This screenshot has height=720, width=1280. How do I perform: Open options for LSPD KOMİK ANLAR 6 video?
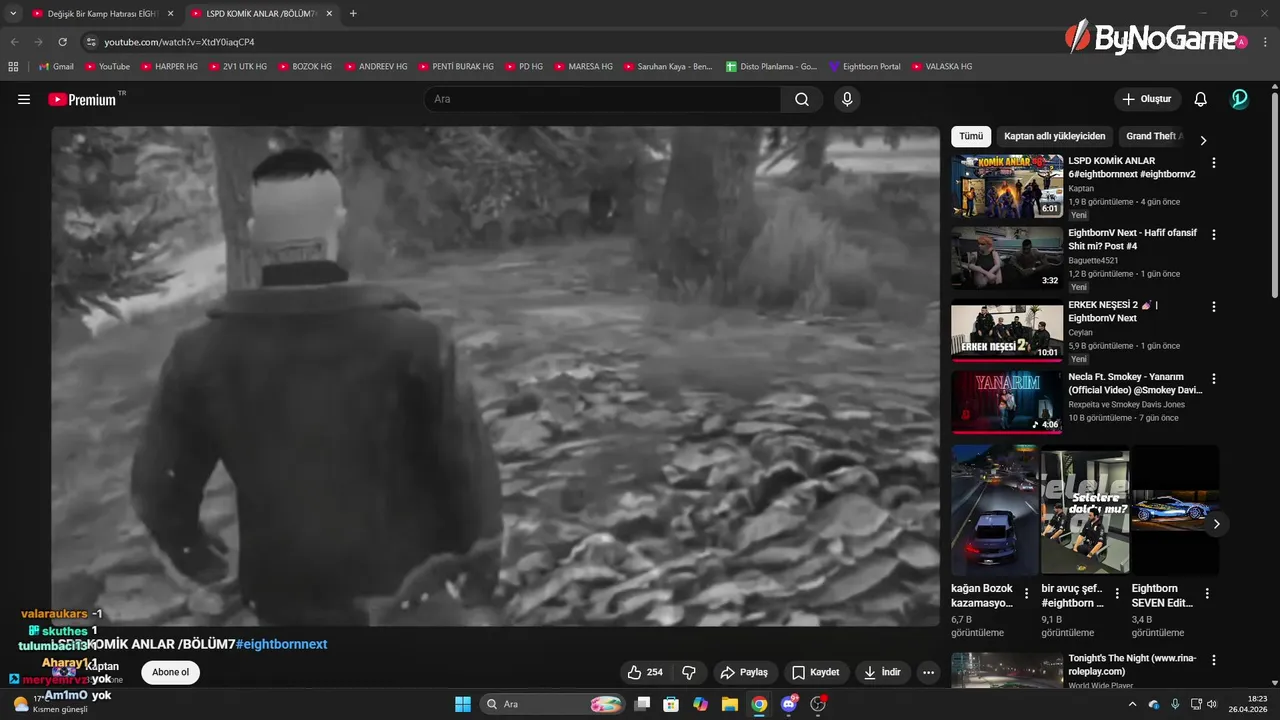(1214, 162)
